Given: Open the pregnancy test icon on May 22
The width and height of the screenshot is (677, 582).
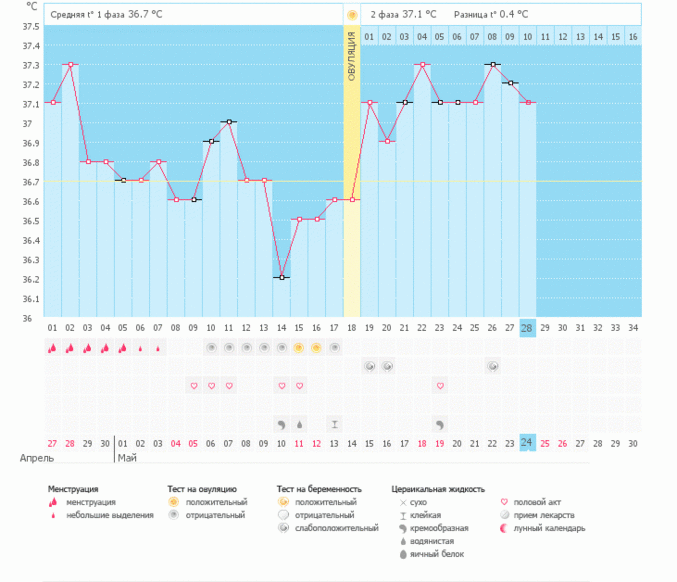Looking at the screenshot, I should pyautogui.click(x=493, y=367).
